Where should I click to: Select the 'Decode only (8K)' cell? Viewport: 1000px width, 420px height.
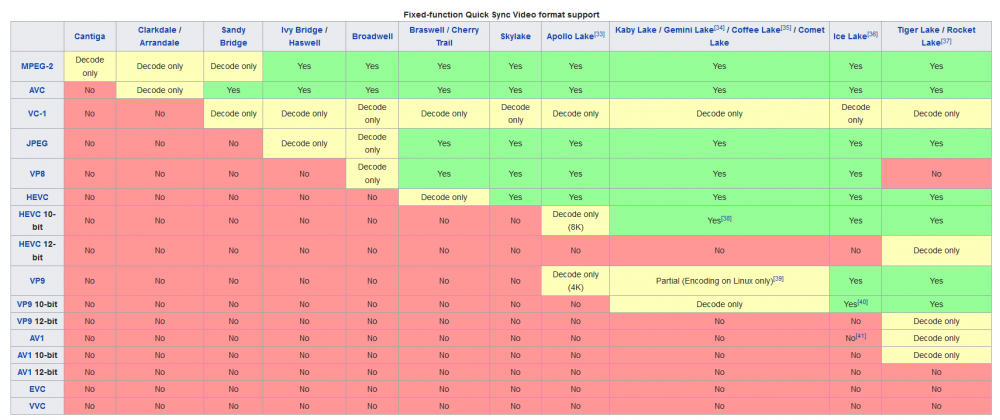click(576, 221)
